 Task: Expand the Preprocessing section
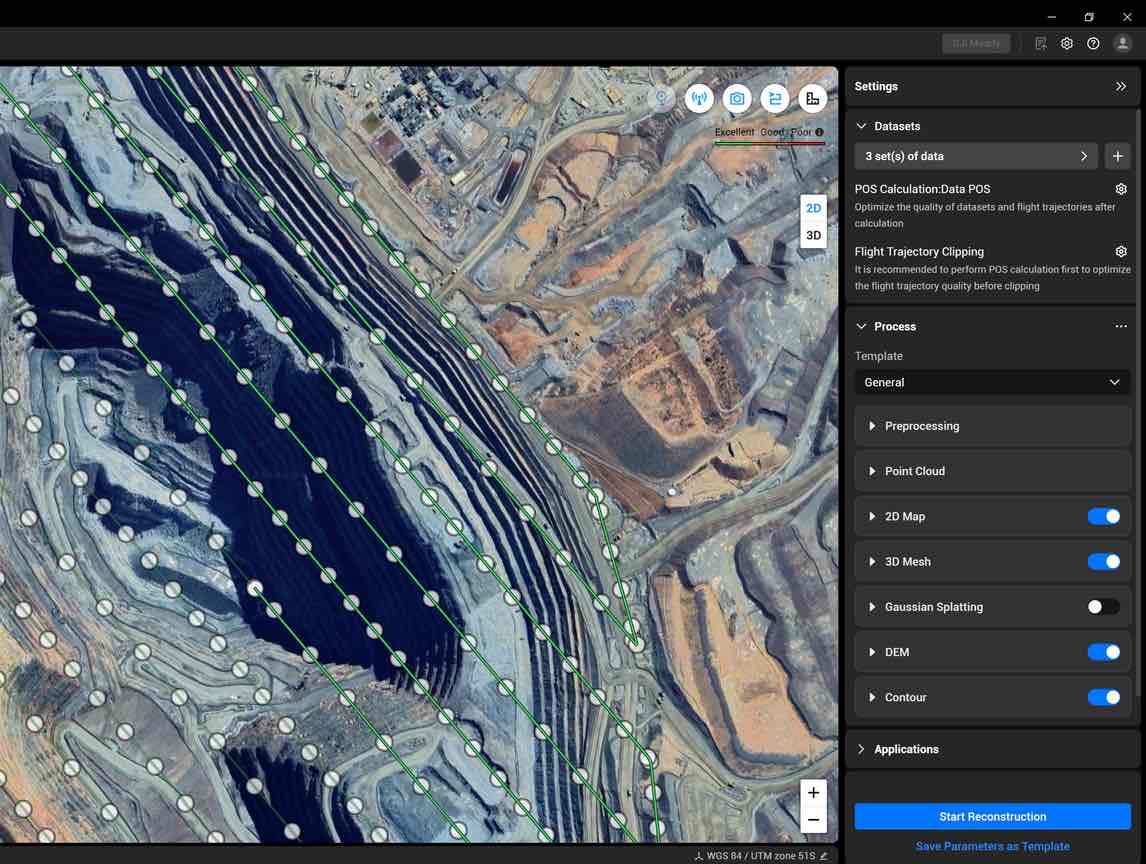point(922,426)
